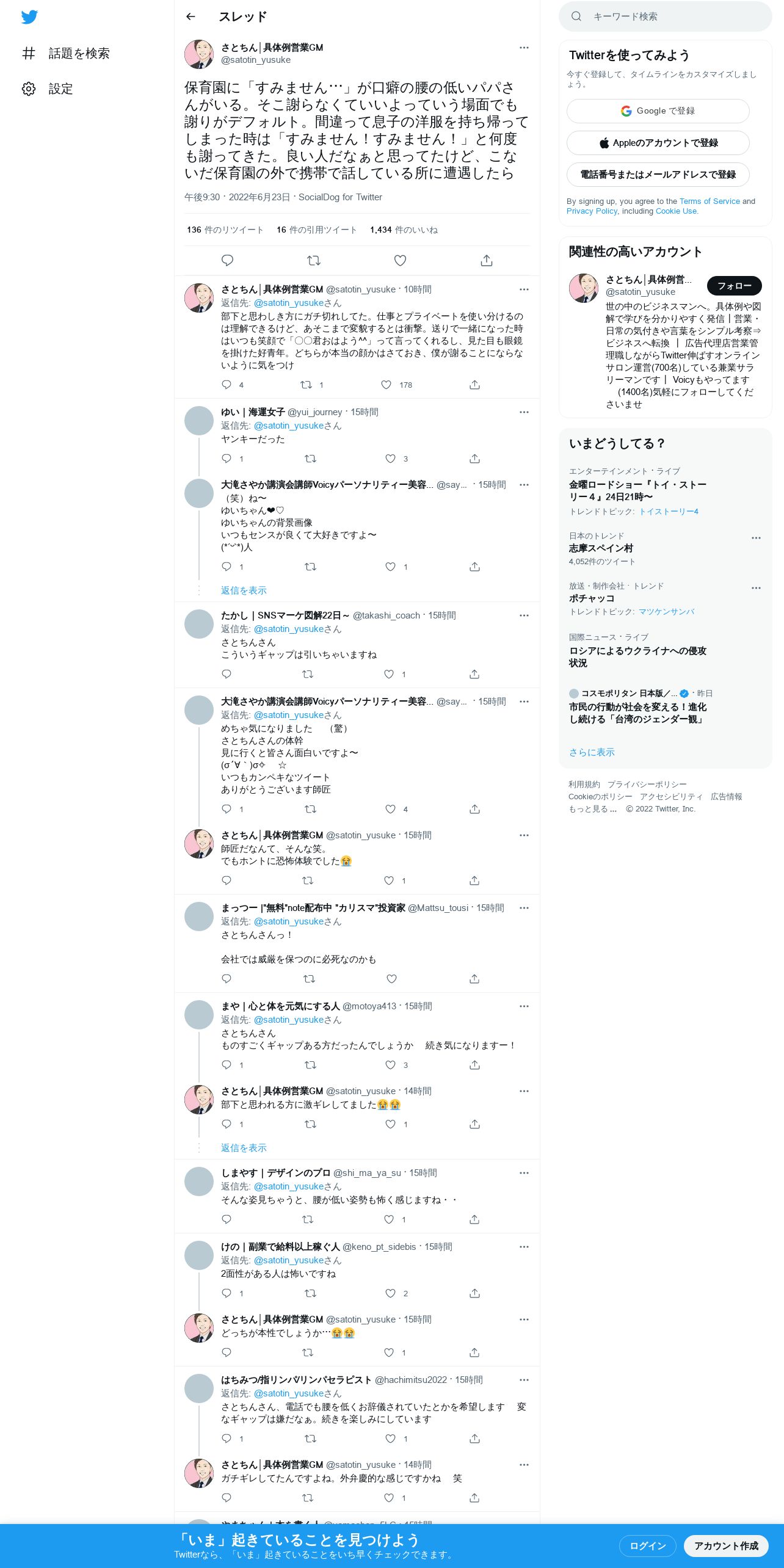The height and width of the screenshot is (1568, 784).
Task: Reply to the main tweet via bubble icon
Action: click(227, 261)
